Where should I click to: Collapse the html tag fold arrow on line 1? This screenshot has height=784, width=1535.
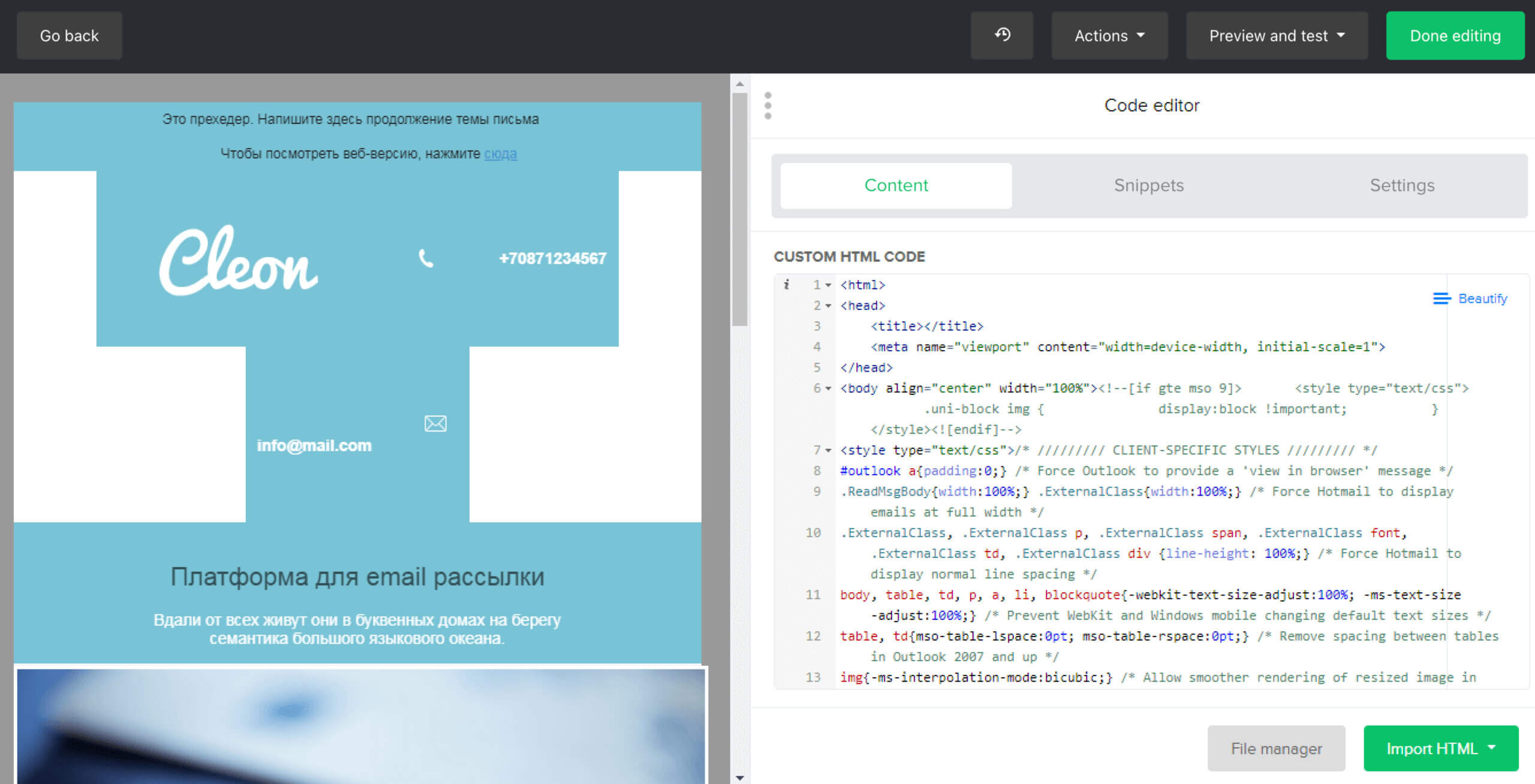click(828, 285)
